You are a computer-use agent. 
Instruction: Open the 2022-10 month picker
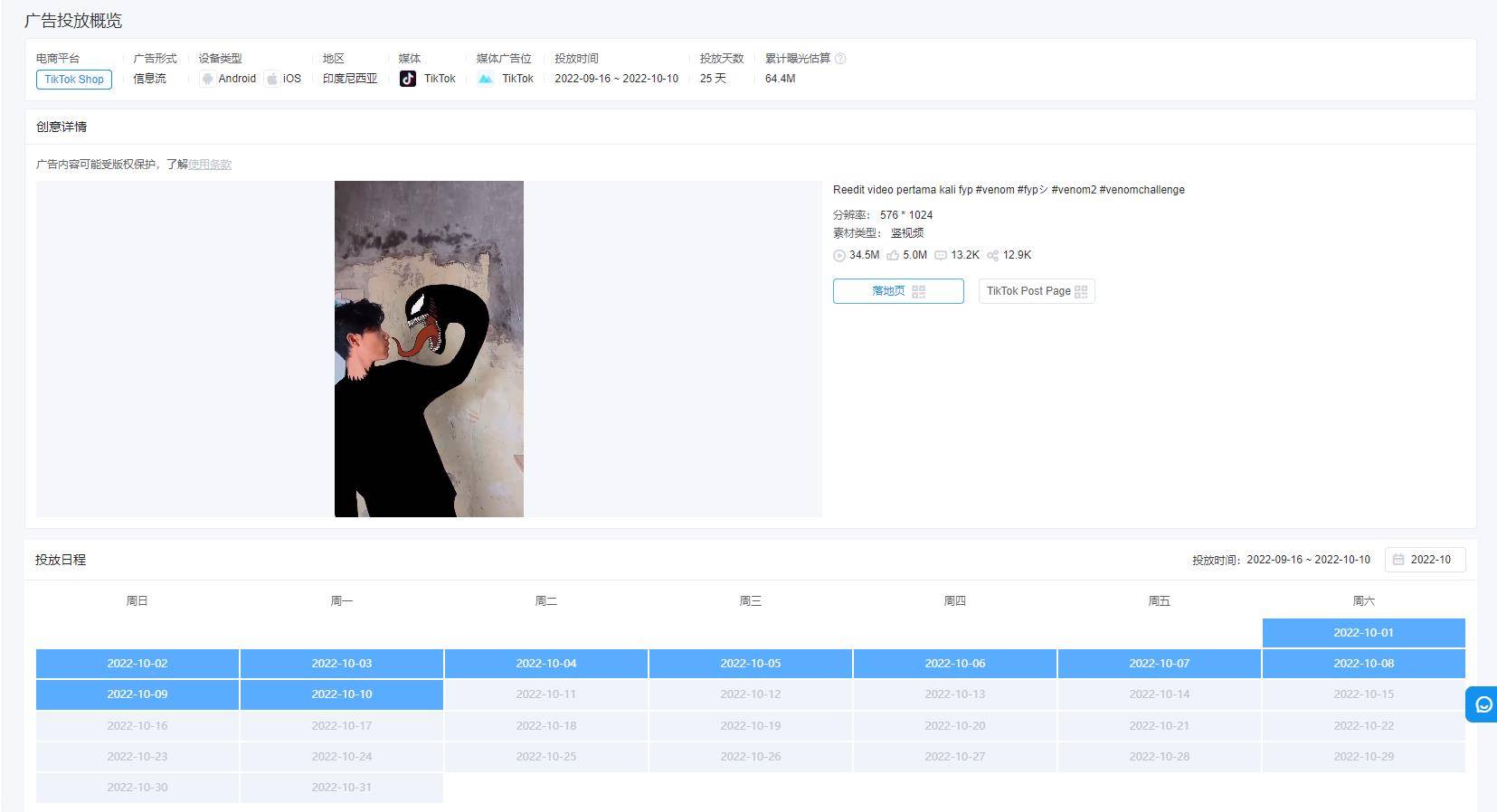click(x=1425, y=560)
